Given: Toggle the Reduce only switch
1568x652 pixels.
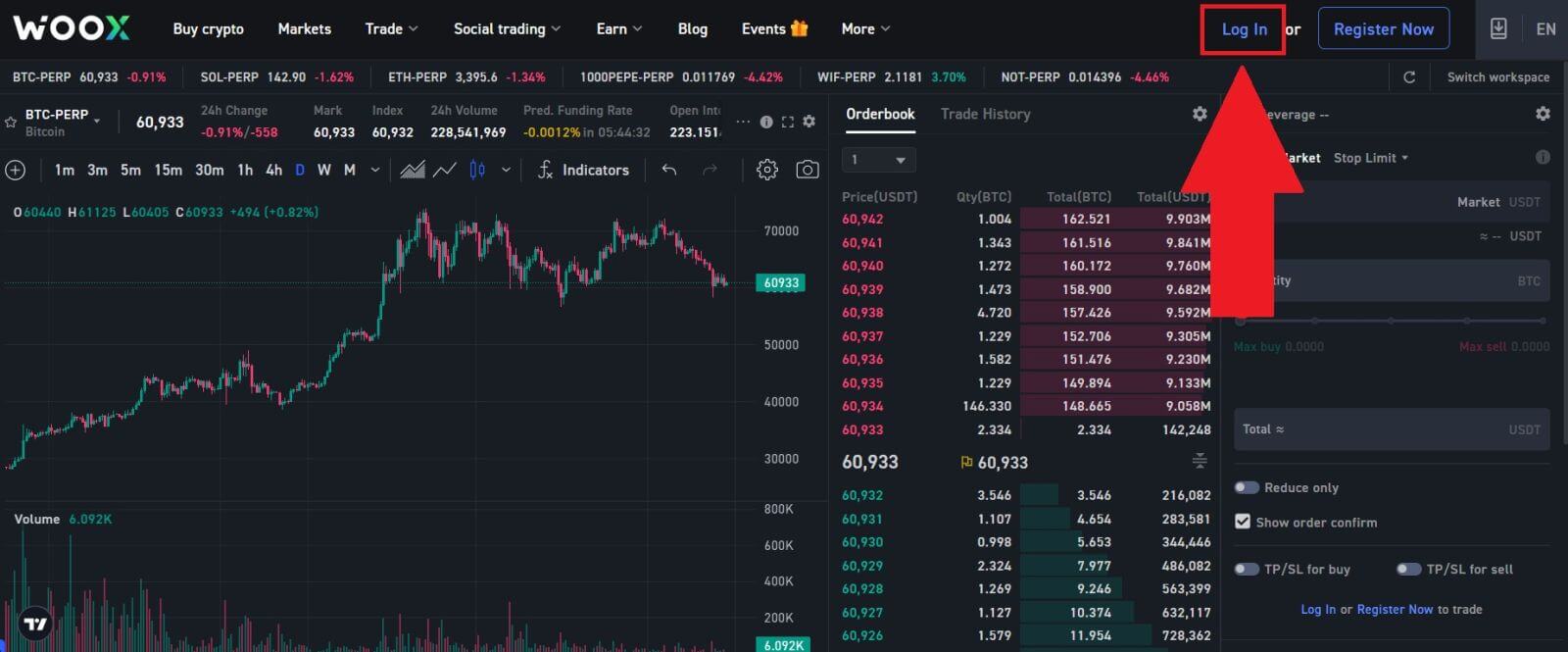Looking at the screenshot, I should (x=1247, y=487).
